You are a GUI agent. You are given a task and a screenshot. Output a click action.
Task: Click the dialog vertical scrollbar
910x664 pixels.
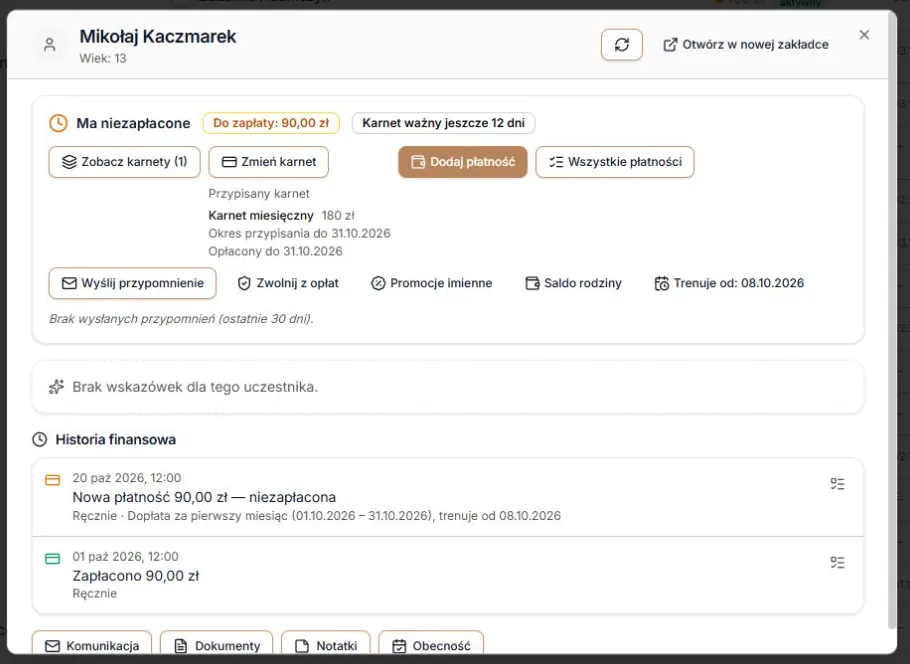click(893, 319)
